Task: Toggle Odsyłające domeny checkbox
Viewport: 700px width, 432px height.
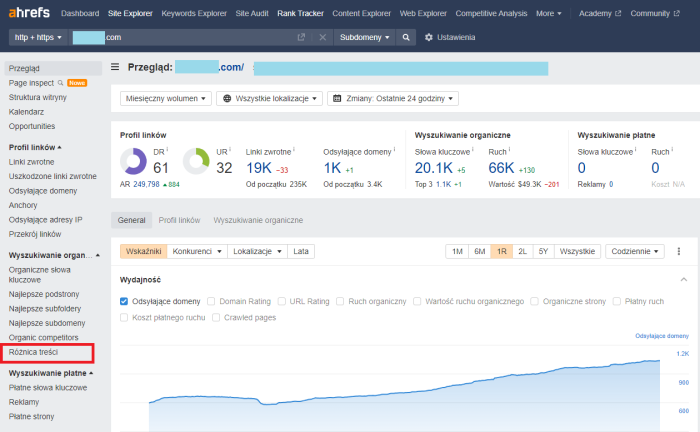Action: point(124,302)
